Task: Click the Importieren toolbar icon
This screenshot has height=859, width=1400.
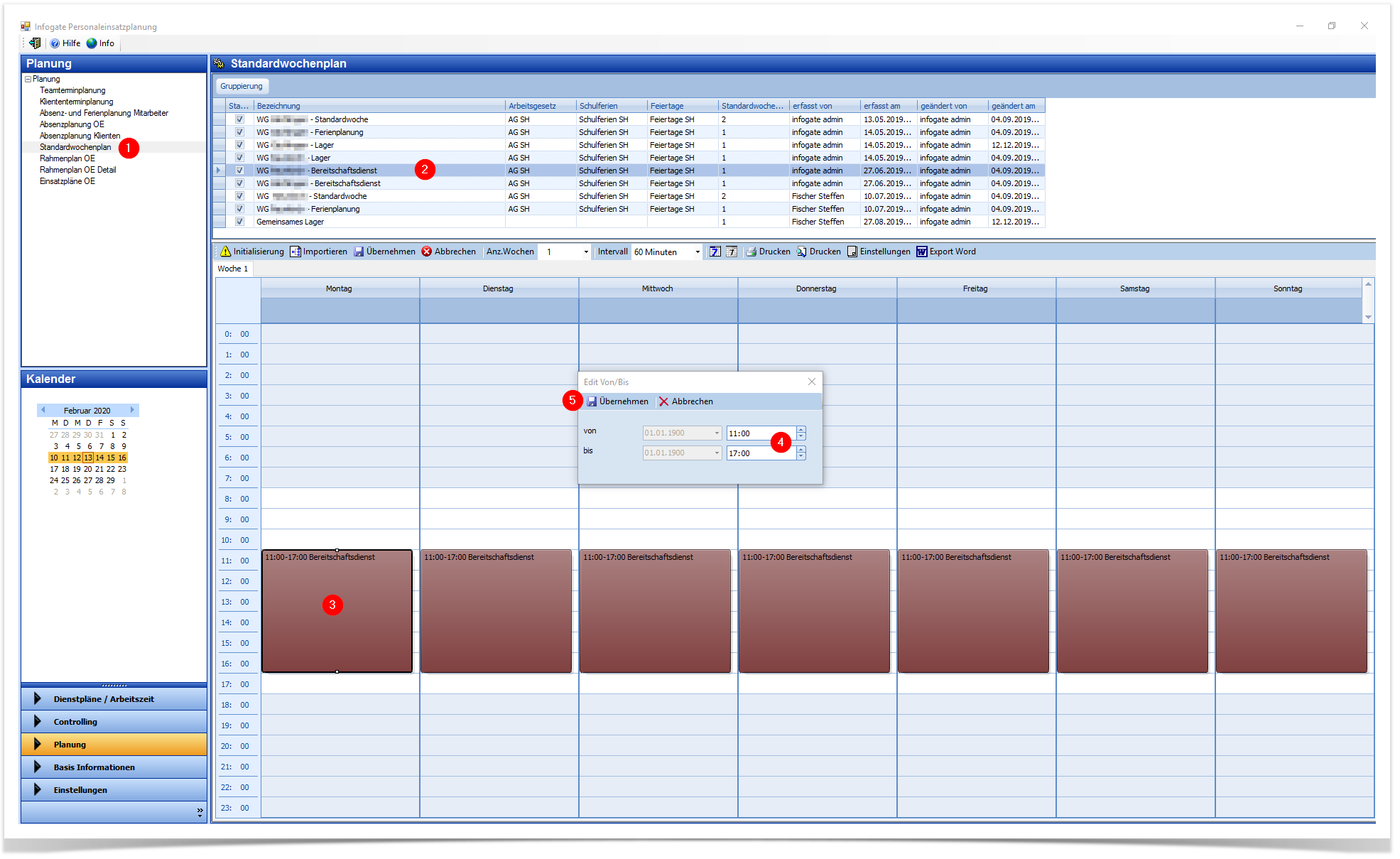Action: point(295,252)
